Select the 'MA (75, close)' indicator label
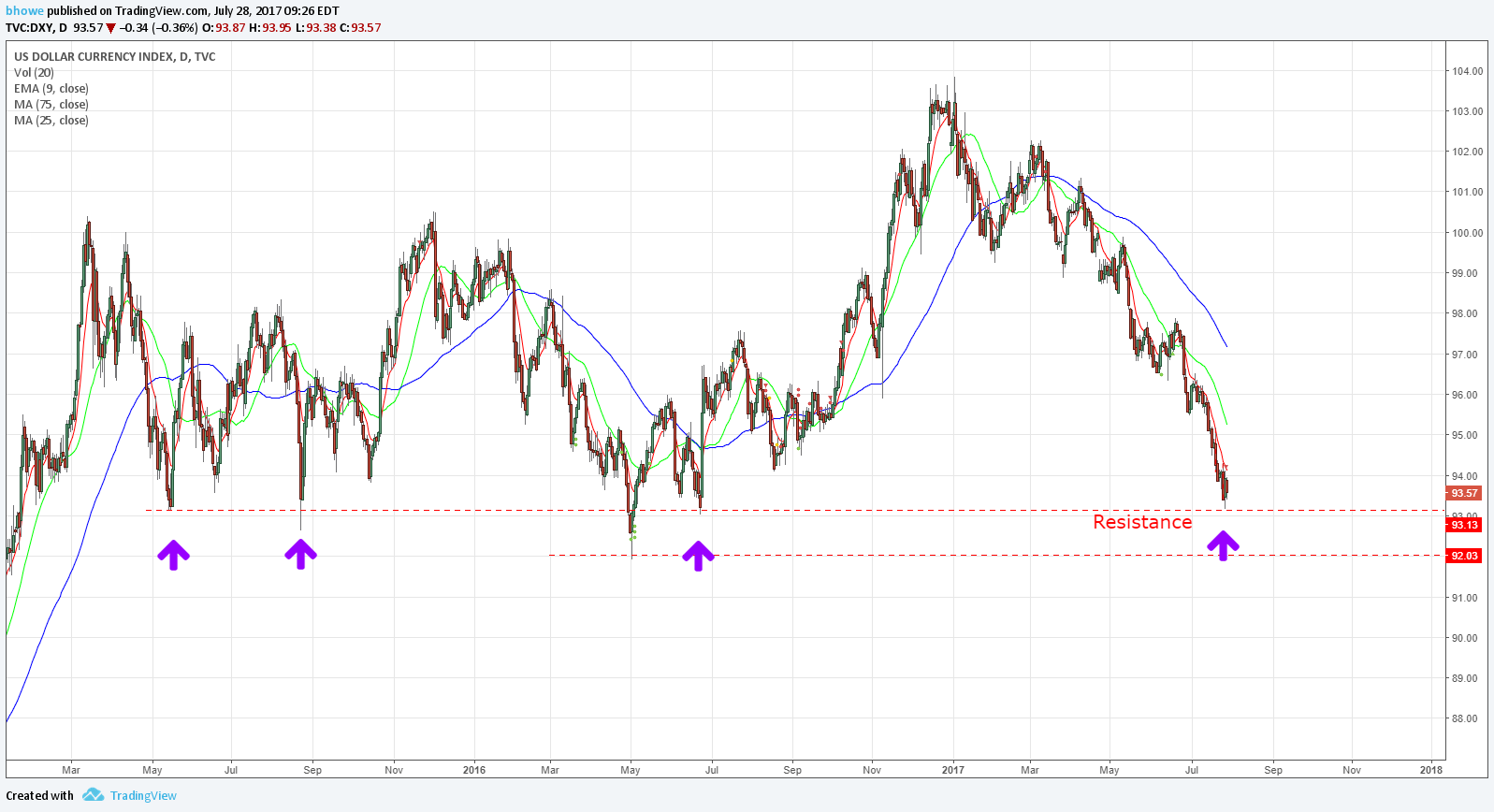This screenshot has width=1494, height=812. click(x=51, y=105)
